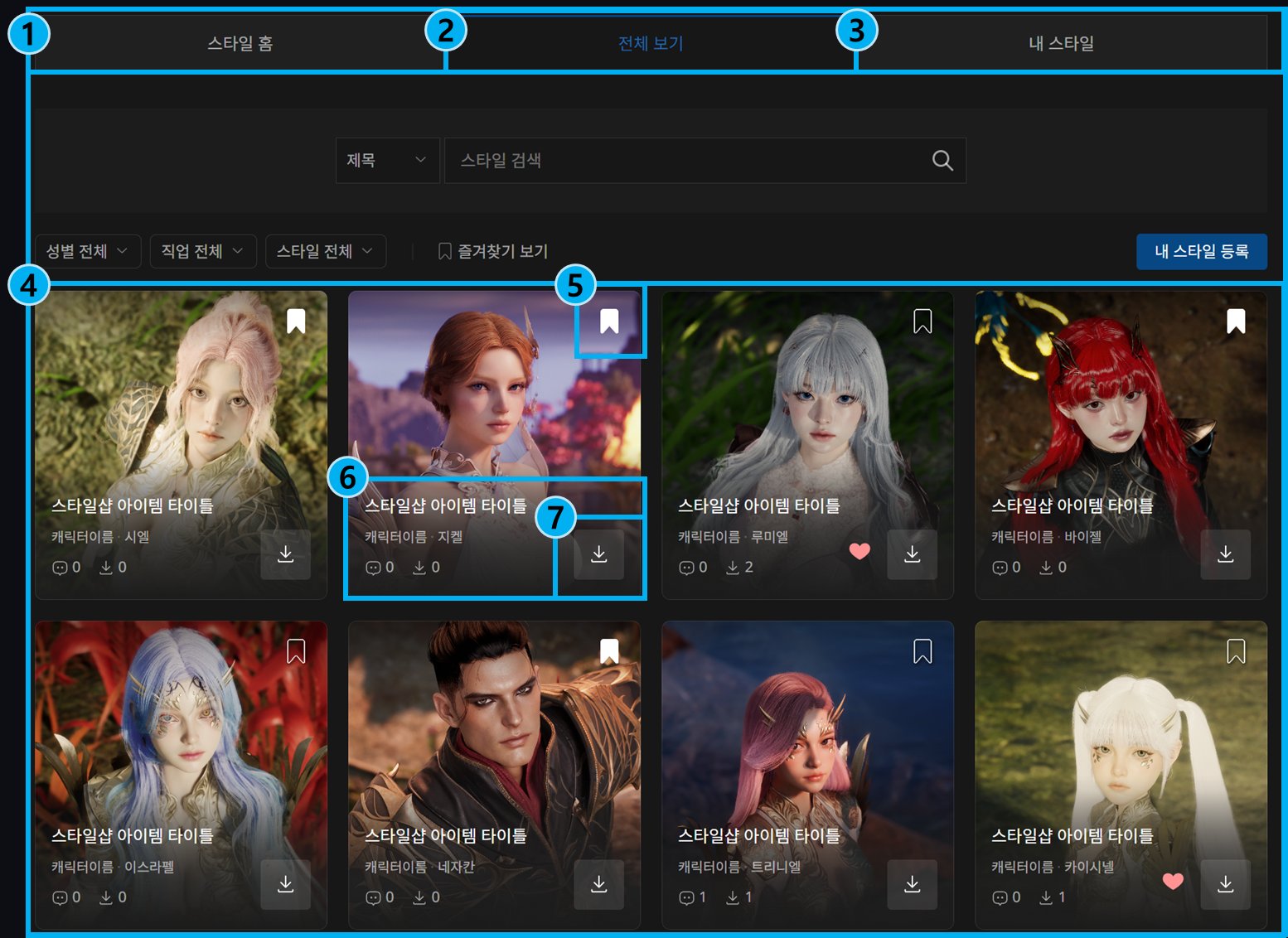Toggle the bookmark flag on 네자칸's card
The width and height of the screenshot is (1288, 938).
coord(609,651)
